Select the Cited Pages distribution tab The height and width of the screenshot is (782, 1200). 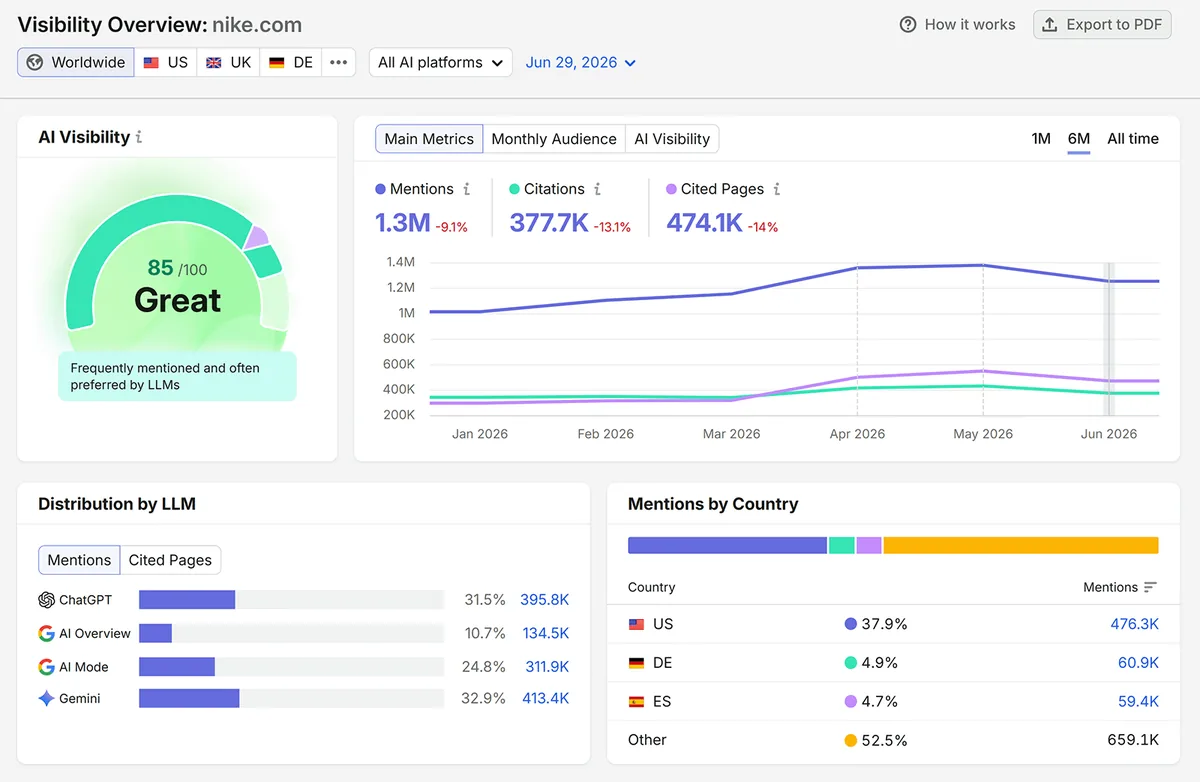tap(170, 560)
